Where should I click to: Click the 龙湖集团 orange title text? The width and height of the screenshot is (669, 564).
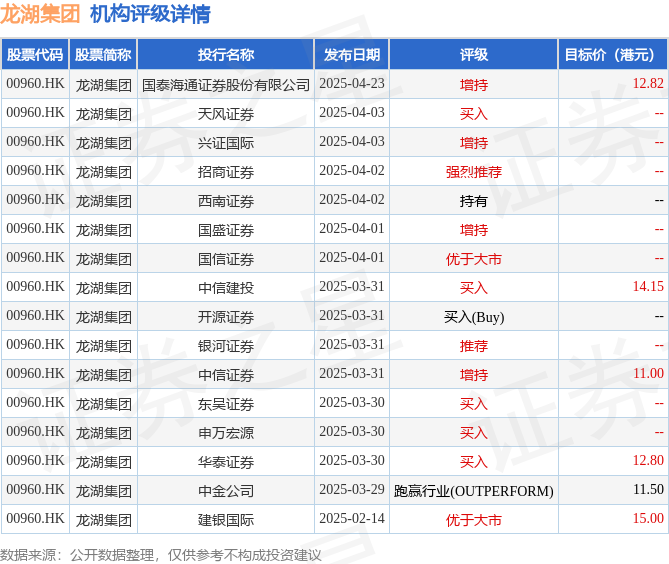(40, 14)
